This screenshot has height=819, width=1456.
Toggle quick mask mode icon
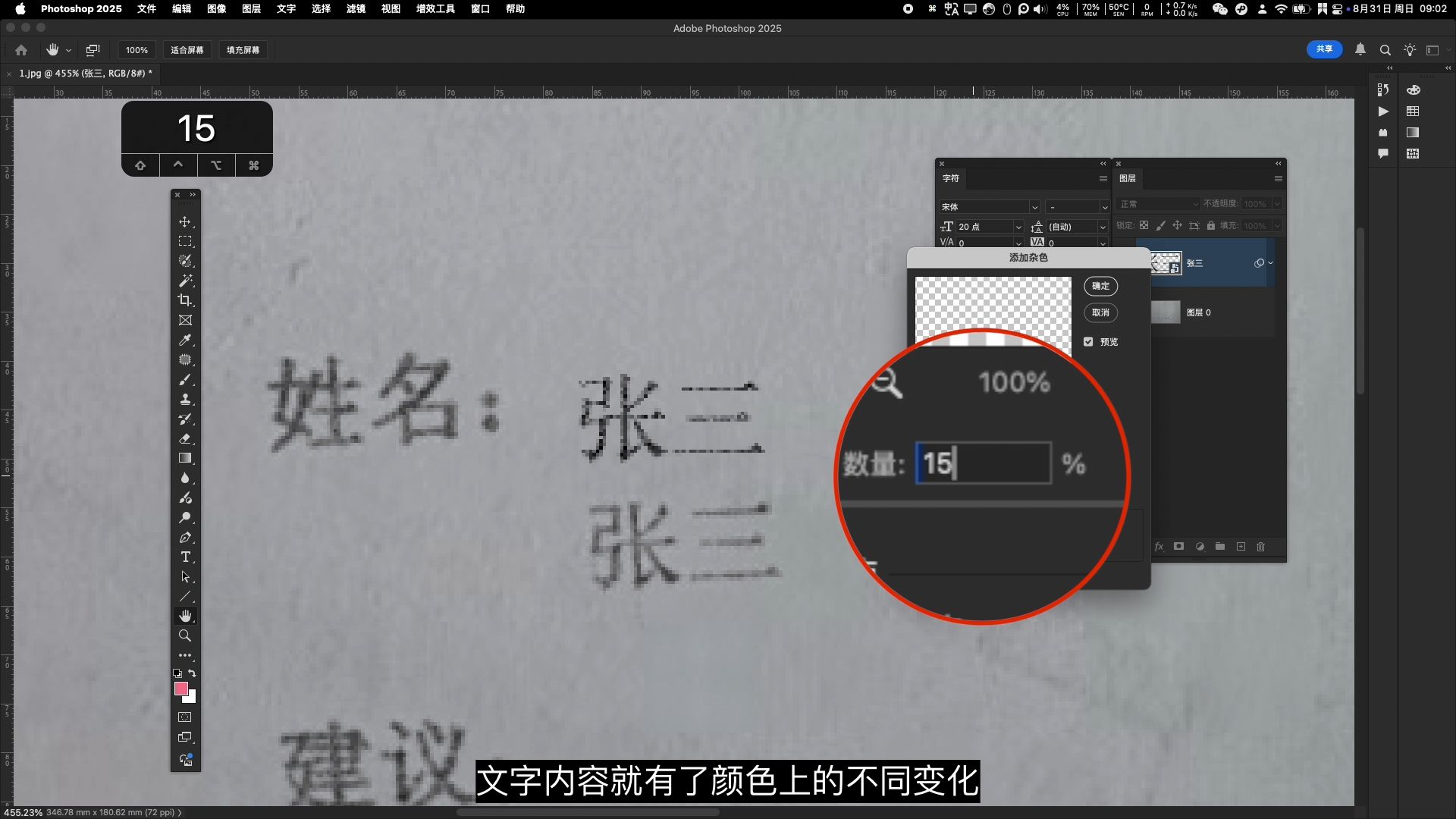click(184, 717)
